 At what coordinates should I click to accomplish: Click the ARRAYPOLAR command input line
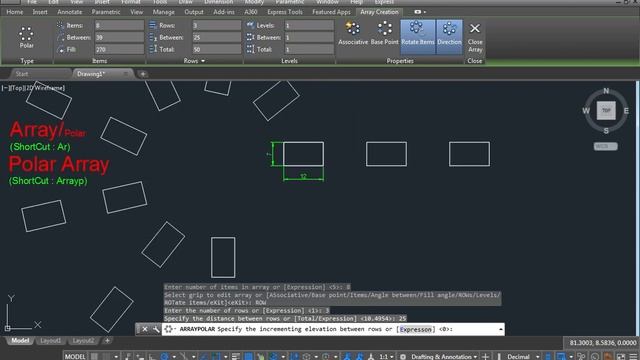coord(333,329)
